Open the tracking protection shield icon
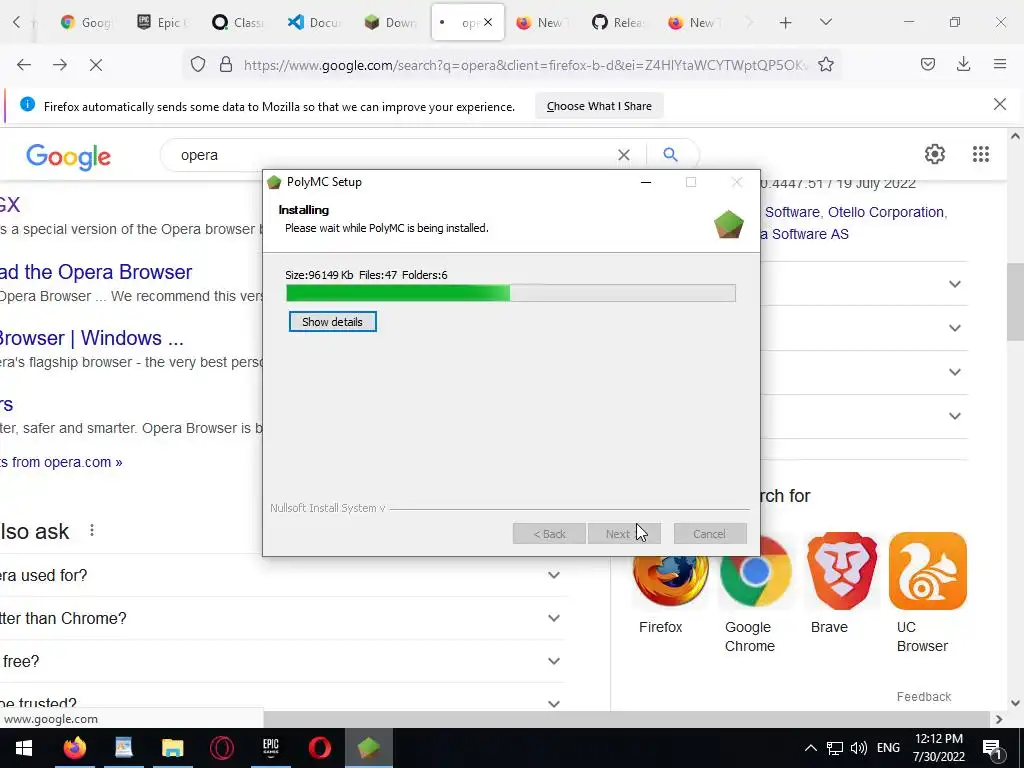The width and height of the screenshot is (1024, 768). coord(198,64)
